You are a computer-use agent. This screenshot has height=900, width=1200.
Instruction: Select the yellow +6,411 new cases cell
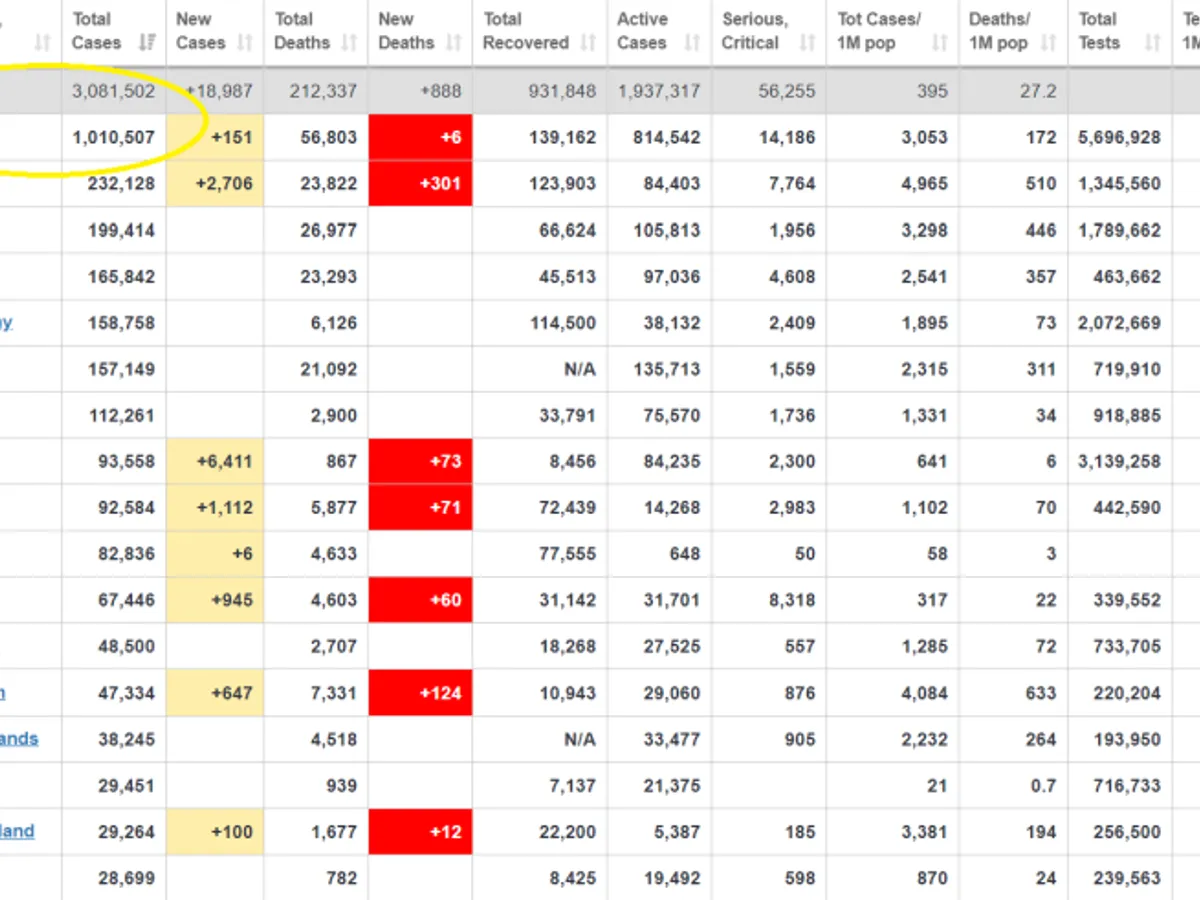(215, 462)
